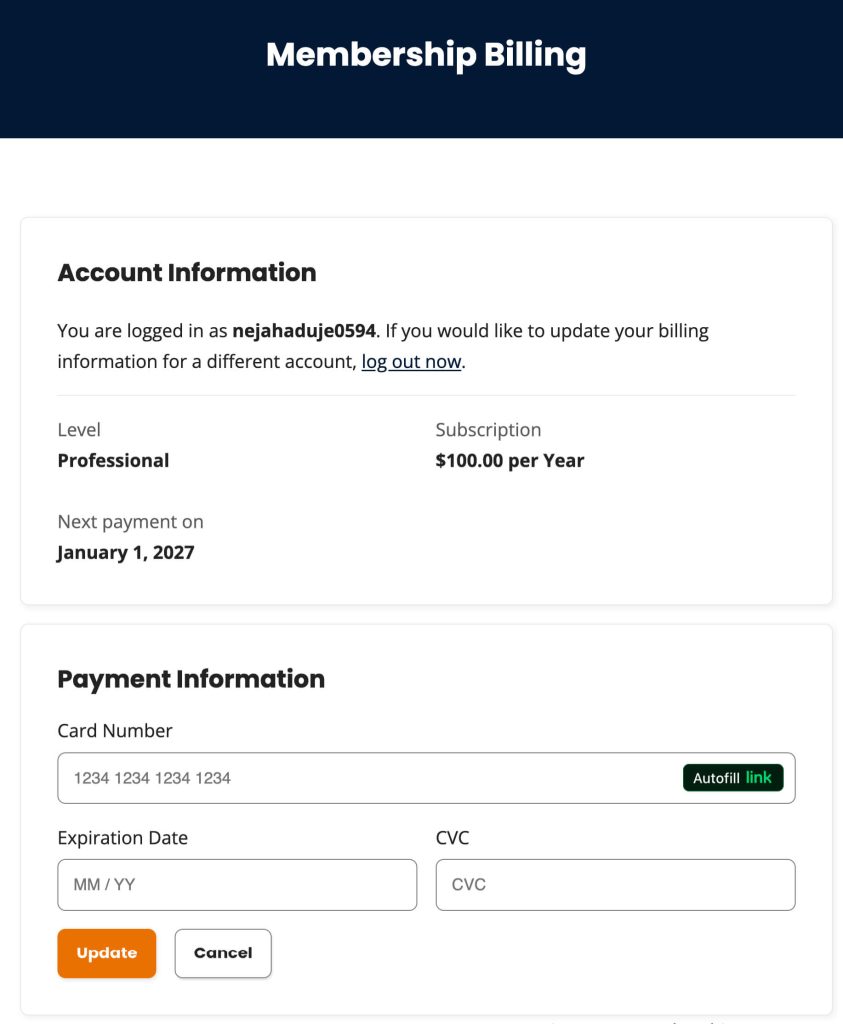The image size is (843, 1024).
Task: Click the username nejahaduje0594
Action: click(x=307, y=330)
